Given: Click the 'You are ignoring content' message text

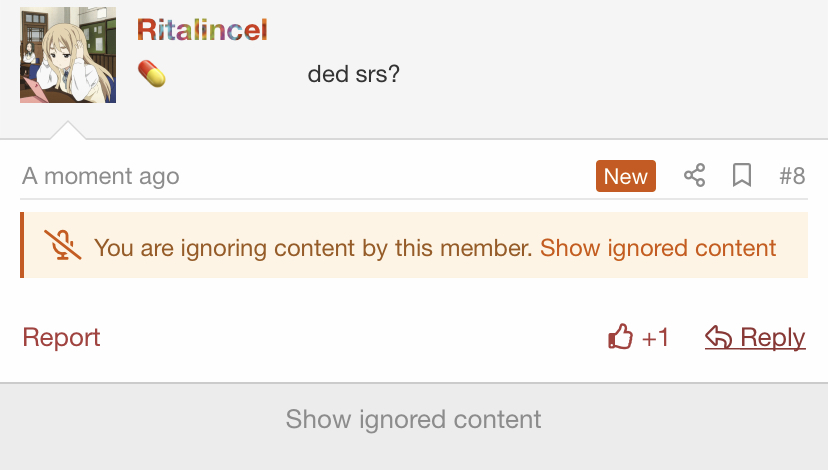Looking at the screenshot, I should [x=313, y=248].
